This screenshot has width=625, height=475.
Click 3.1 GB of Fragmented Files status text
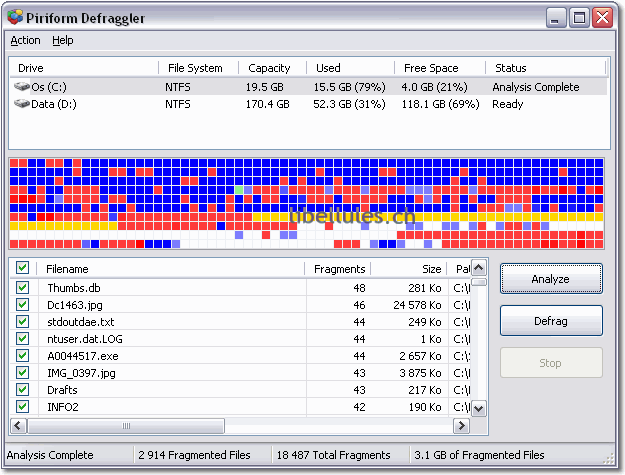pos(479,455)
